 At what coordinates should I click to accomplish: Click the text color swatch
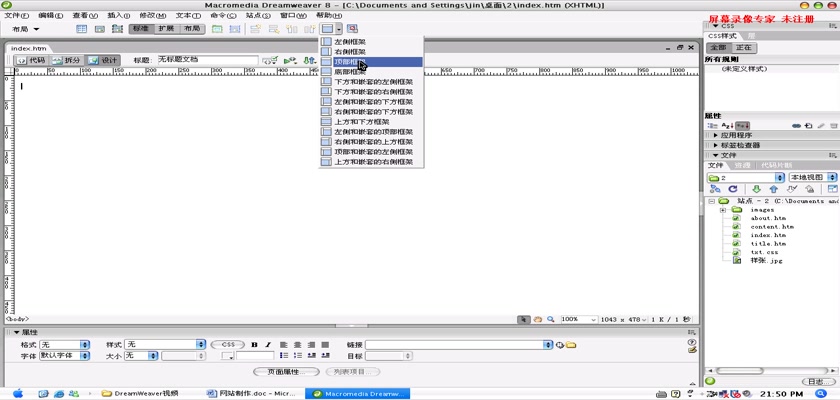[227, 356]
